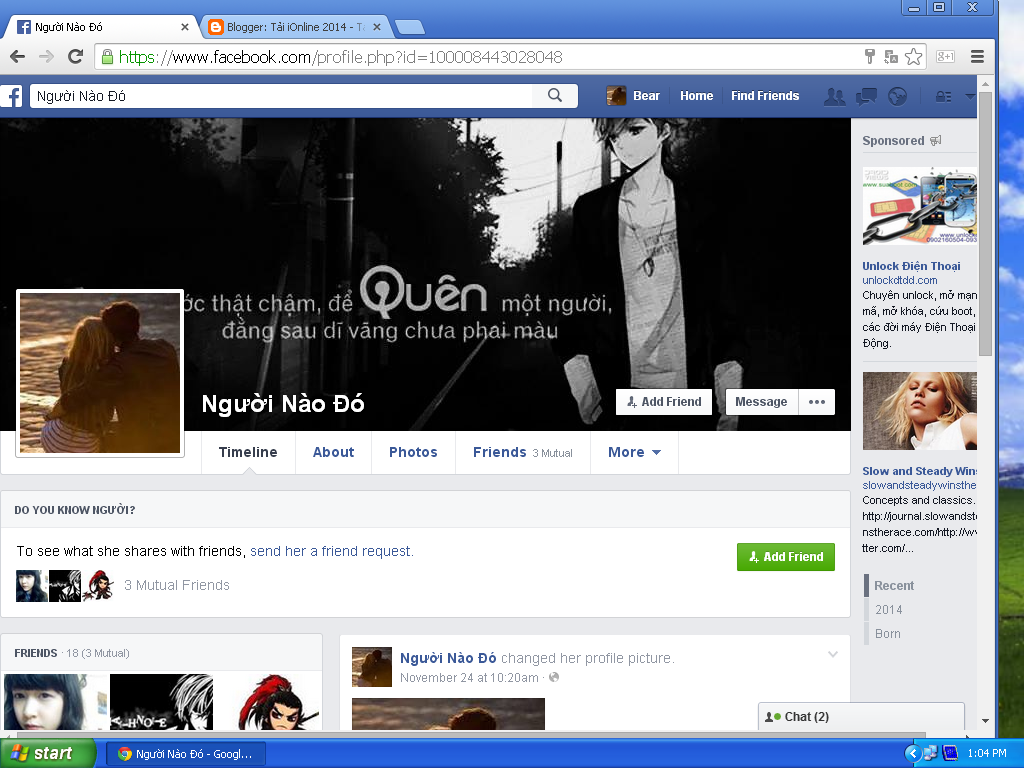
Task: Open the friend requests icon
Action: (835, 97)
